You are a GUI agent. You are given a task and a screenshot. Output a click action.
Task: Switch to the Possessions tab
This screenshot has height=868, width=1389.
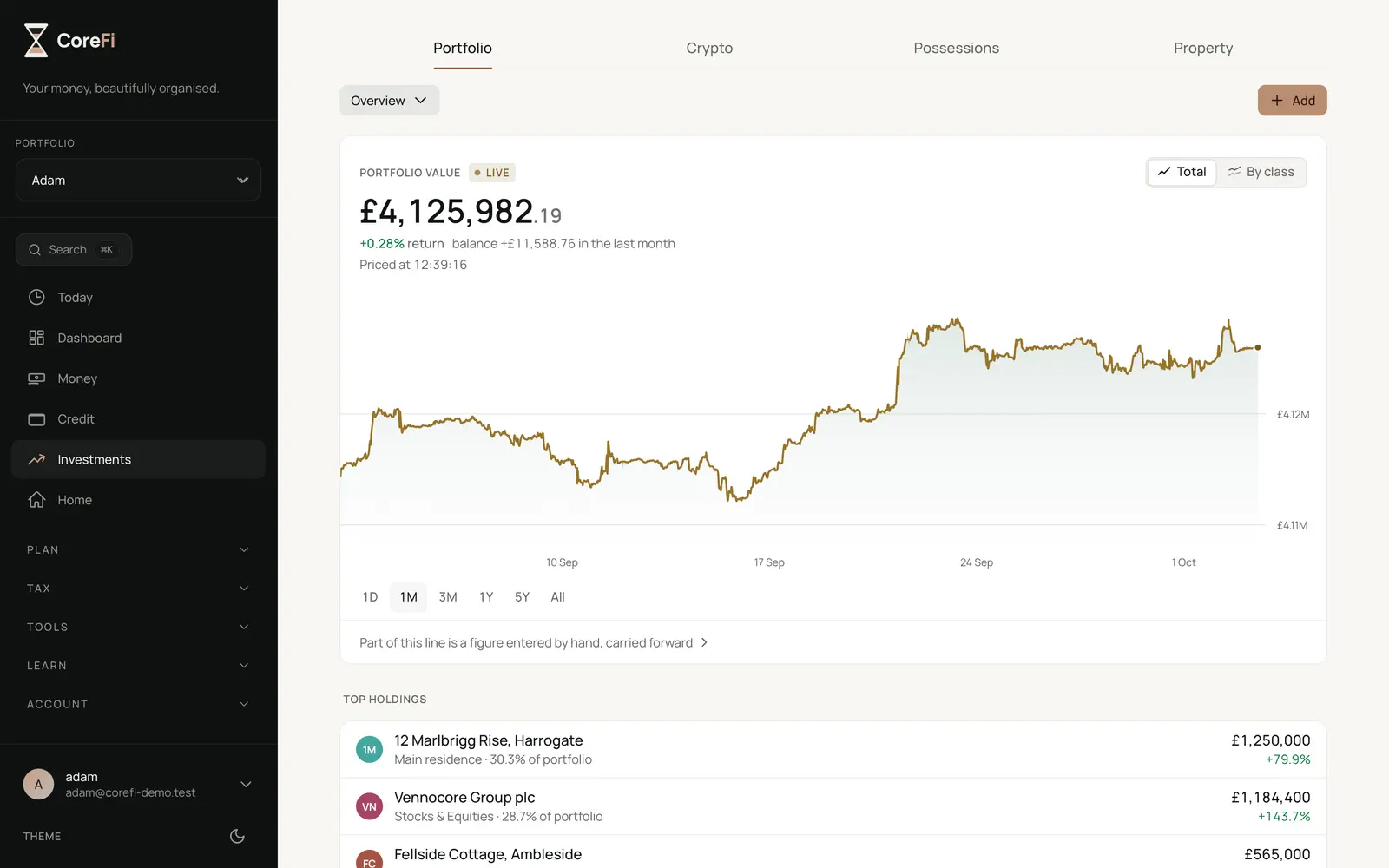[x=956, y=48]
